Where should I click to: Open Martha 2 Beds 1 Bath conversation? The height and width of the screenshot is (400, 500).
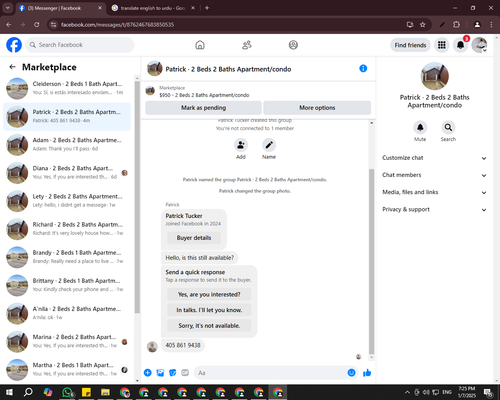pyautogui.click(x=67, y=370)
